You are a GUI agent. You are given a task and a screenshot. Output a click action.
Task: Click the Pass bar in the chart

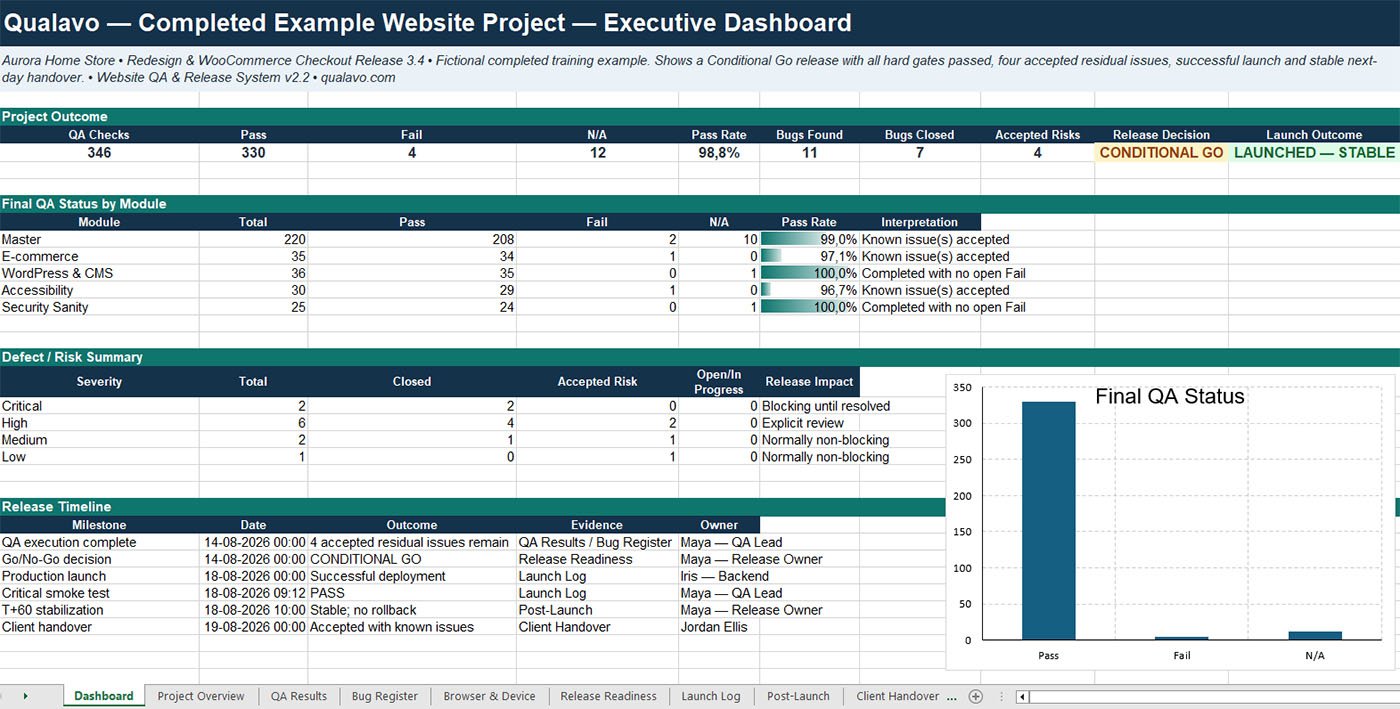tap(1048, 520)
